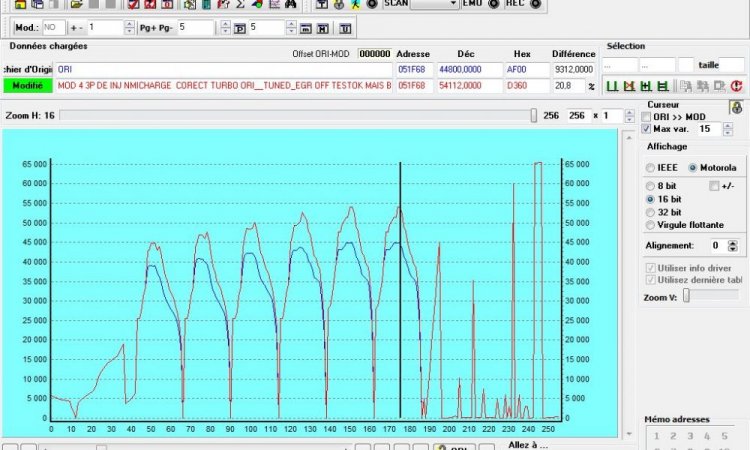This screenshot has height=450, width=750.
Task: Click the open folder icon in toolbar
Action: 76,4
